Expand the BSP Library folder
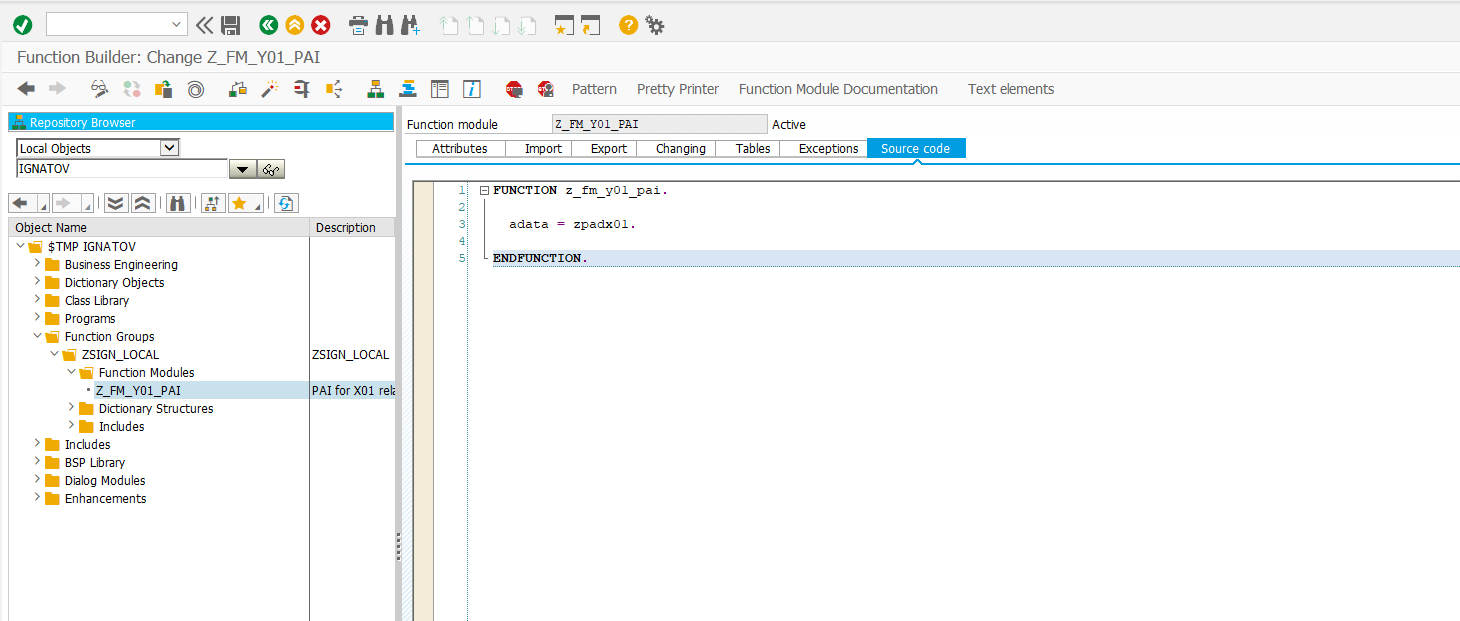The width and height of the screenshot is (1460, 621). tap(38, 462)
